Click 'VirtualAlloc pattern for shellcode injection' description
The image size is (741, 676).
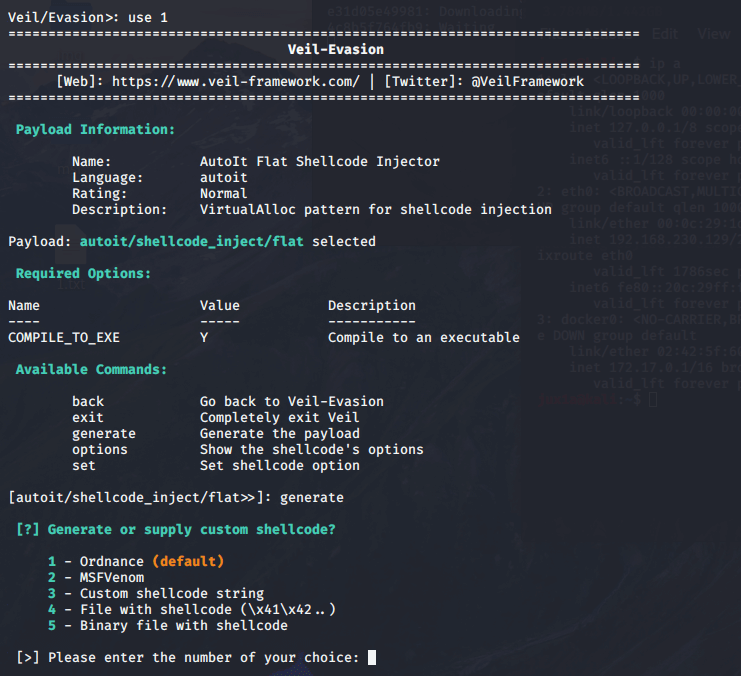376,210
